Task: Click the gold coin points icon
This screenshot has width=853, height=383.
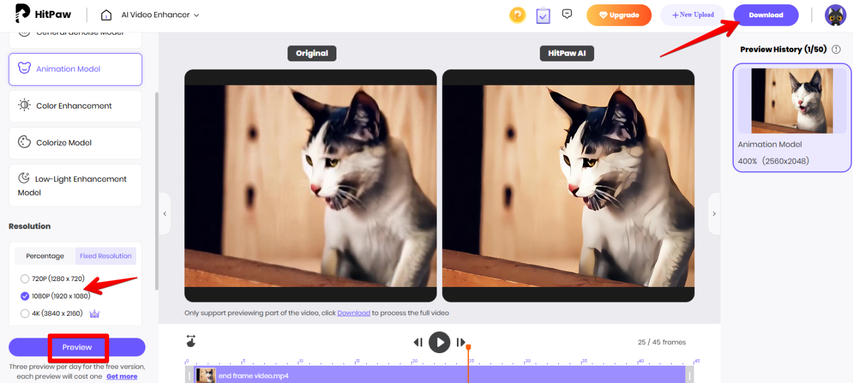Action: click(517, 15)
